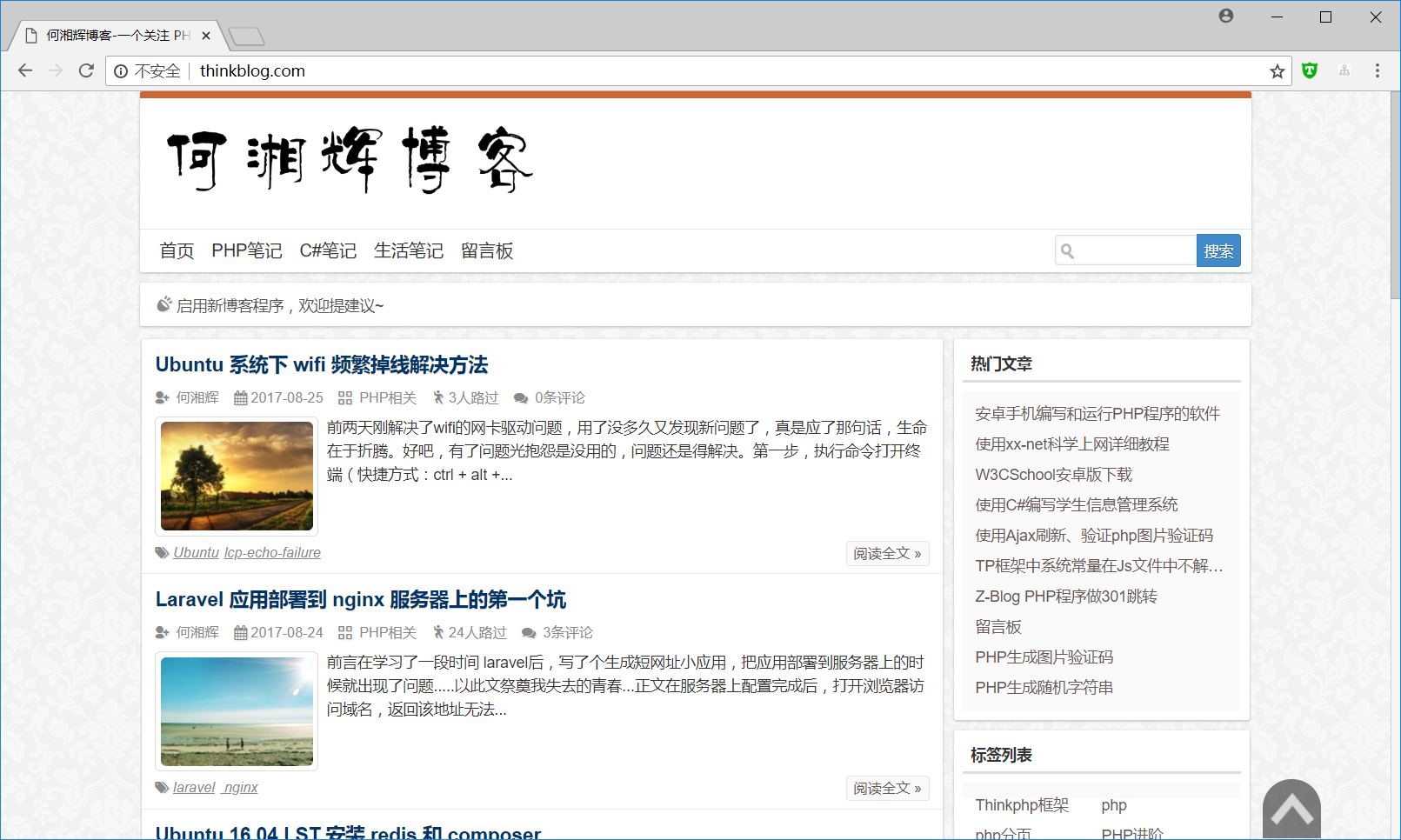Click the browser forward arrow
This screenshot has width=1401, height=840.
tap(56, 70)
